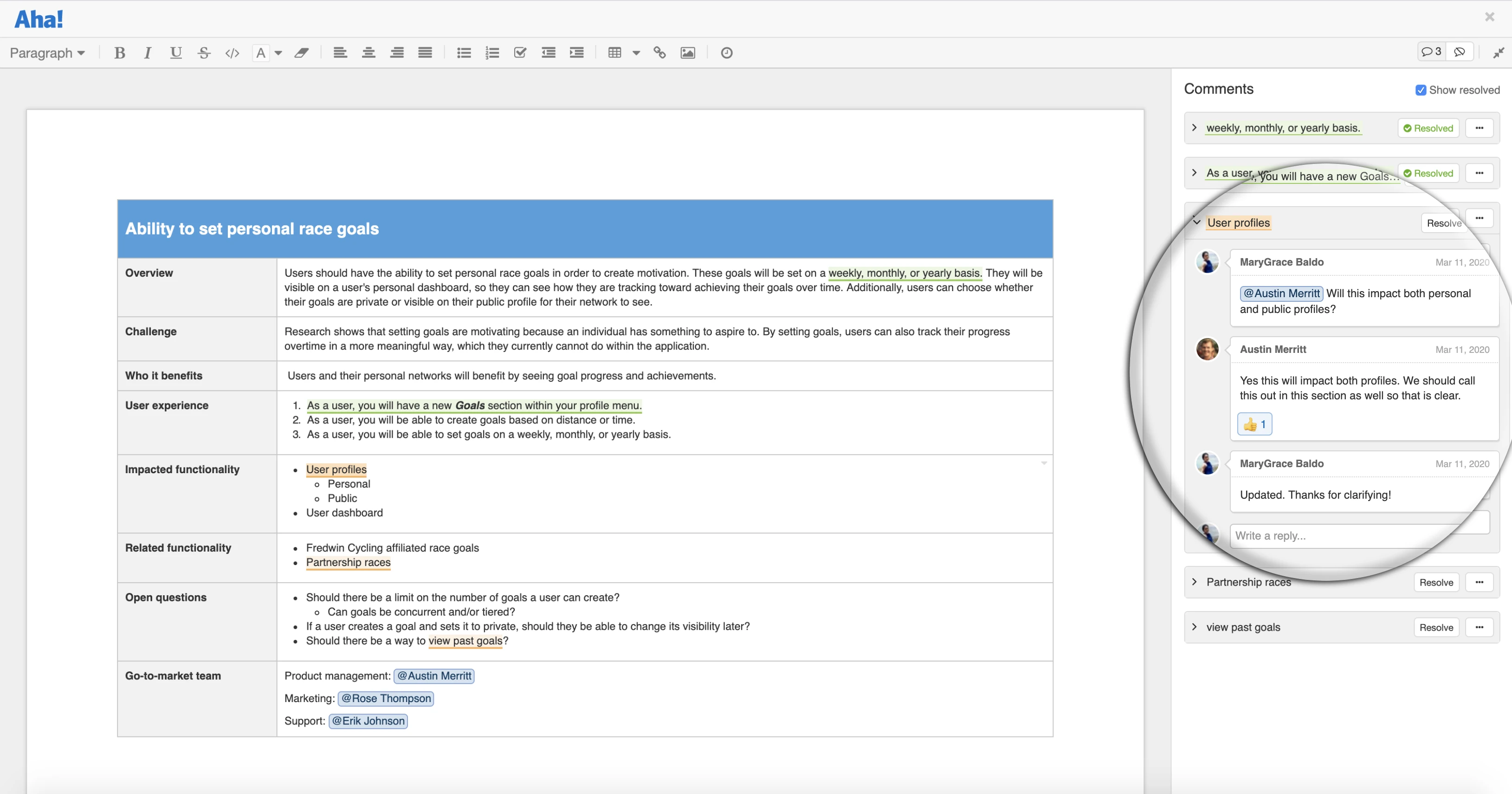Insert a checklist item

tap(520, 53)
